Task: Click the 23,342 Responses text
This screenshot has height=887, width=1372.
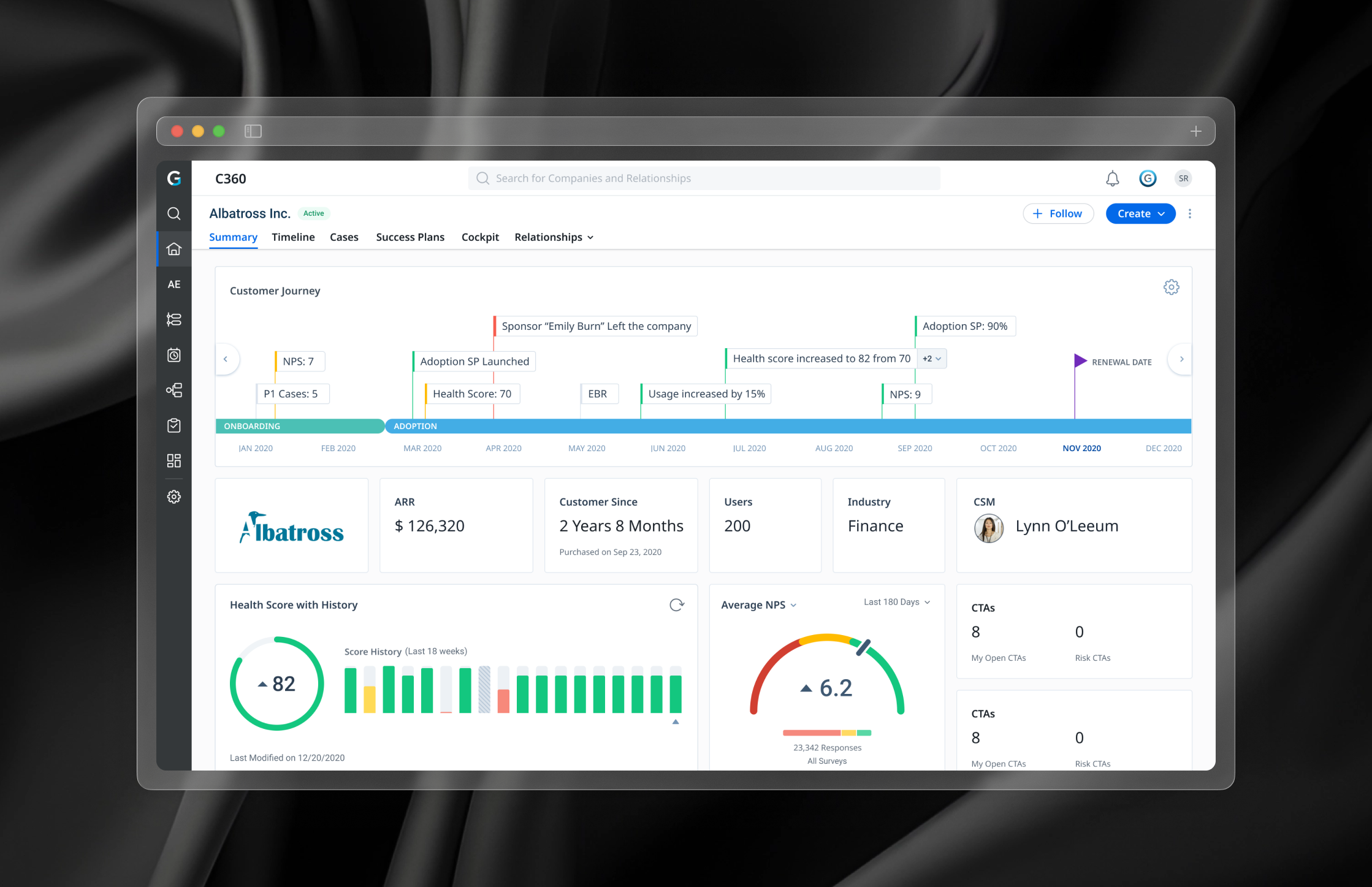Action: 827,748
